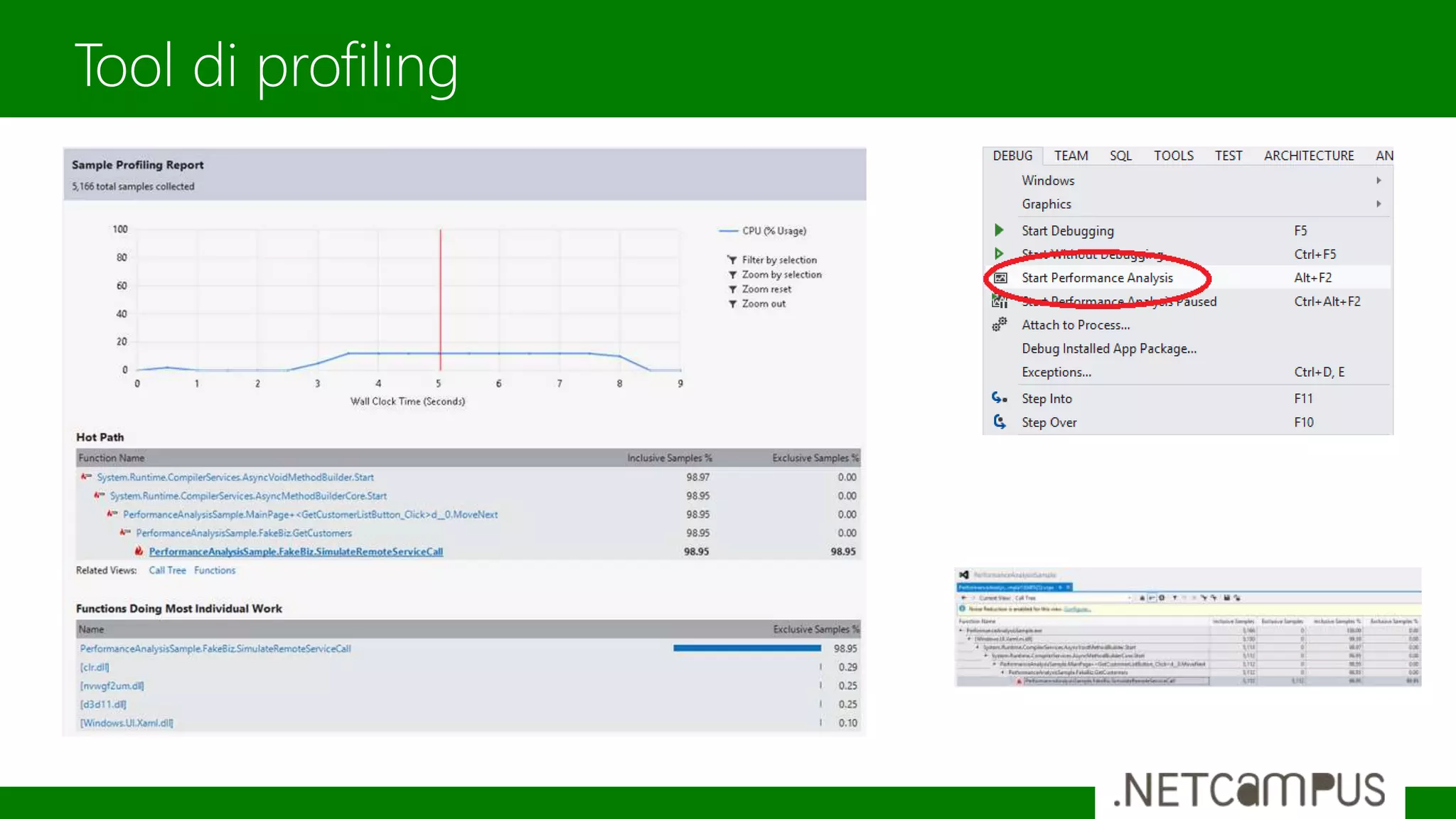The height and width of the screenshot is (819, 1456).
Task: Click the CPU (% Usage) legend entry
Action: (763, 231)
